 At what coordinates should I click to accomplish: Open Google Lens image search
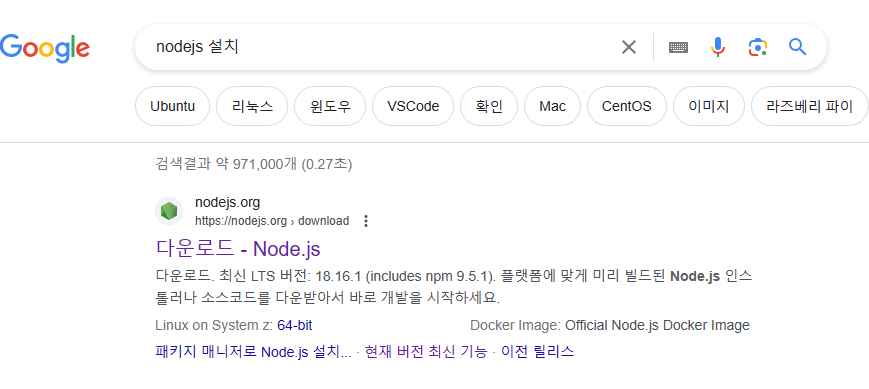[x=758, y=47]
